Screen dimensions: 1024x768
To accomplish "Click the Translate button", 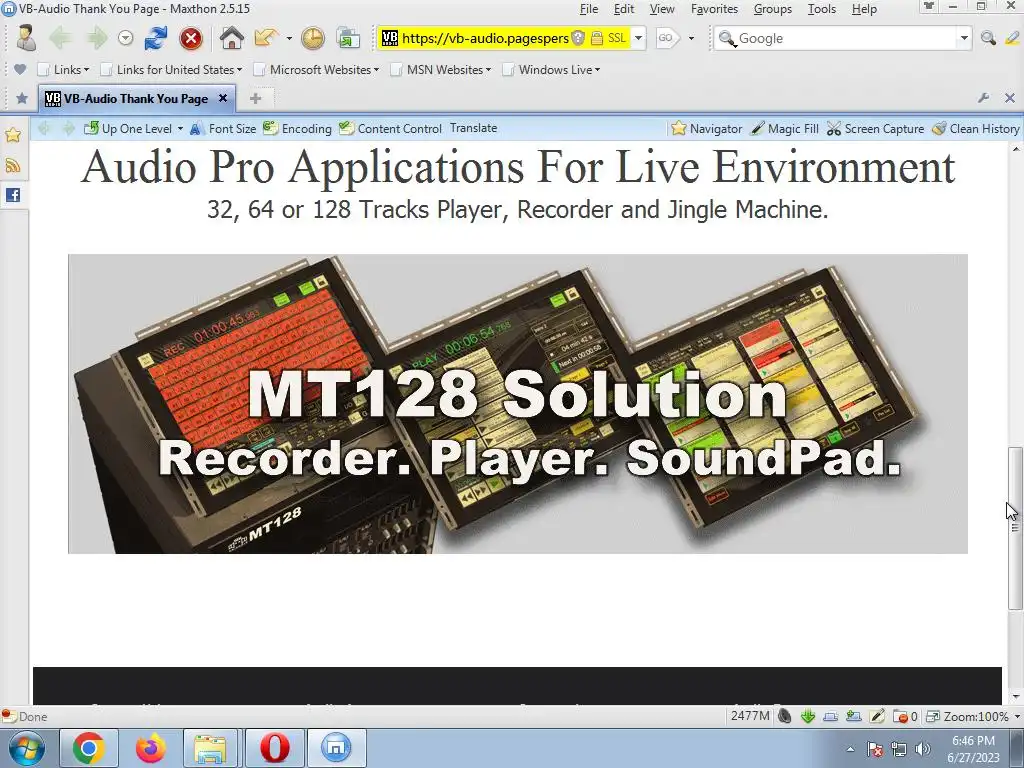I will point(473,128).
